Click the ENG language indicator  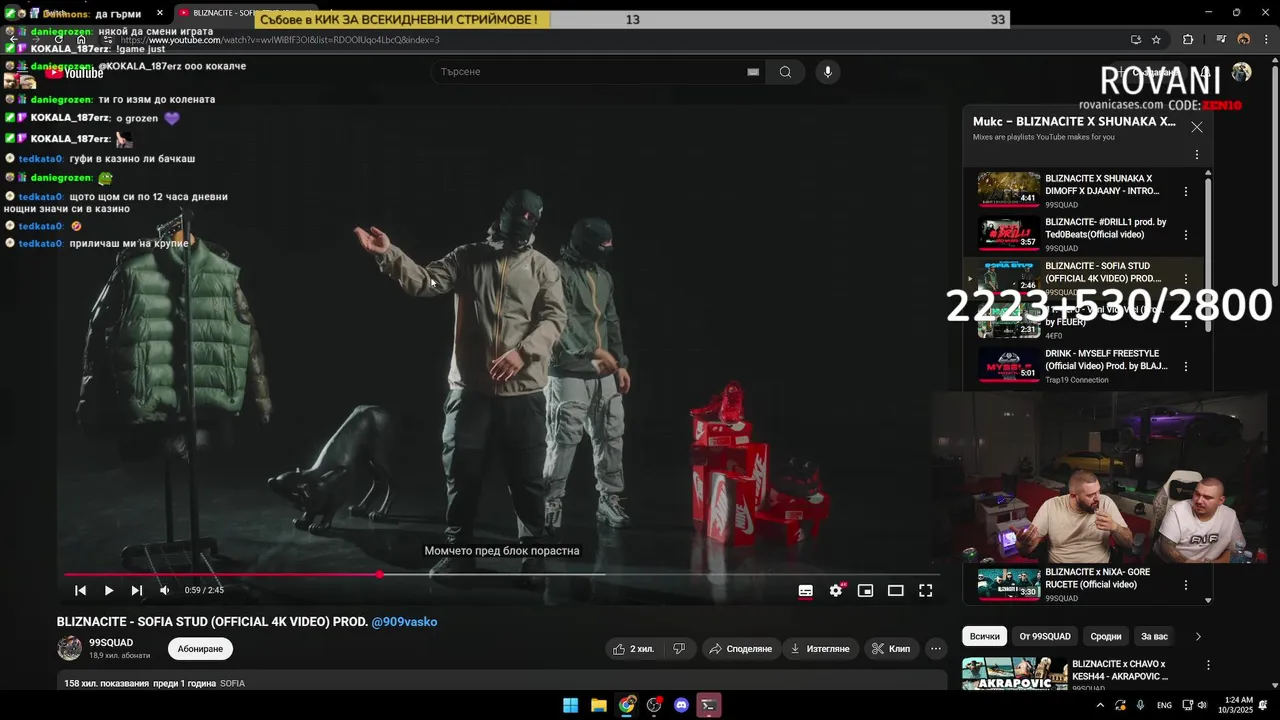click(1164, 705)
